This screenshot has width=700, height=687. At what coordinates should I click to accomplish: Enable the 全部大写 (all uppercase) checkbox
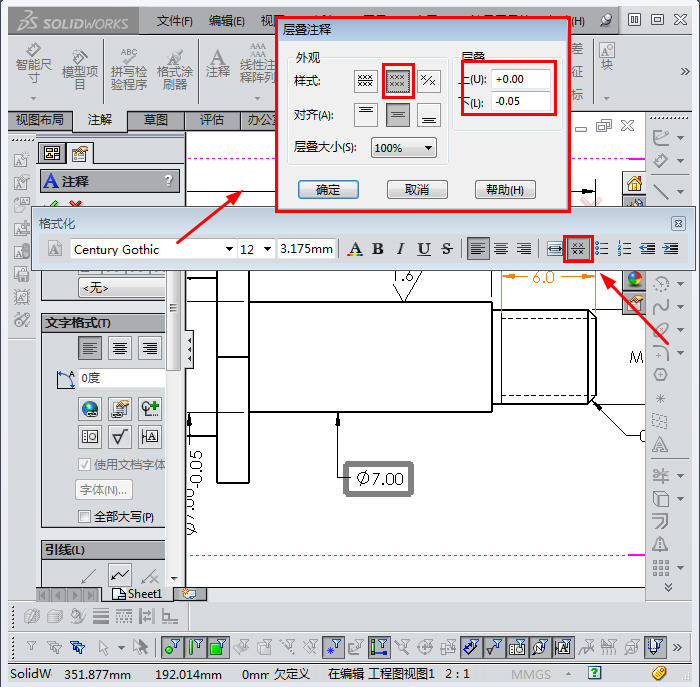tap(85, 517)
